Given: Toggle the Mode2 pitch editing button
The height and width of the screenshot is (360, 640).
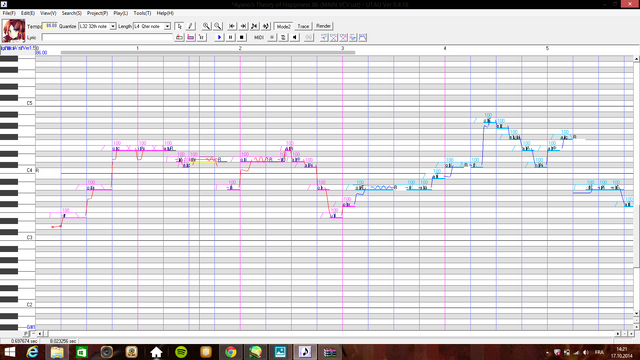Looking at the screenshot, I should 283,26.
